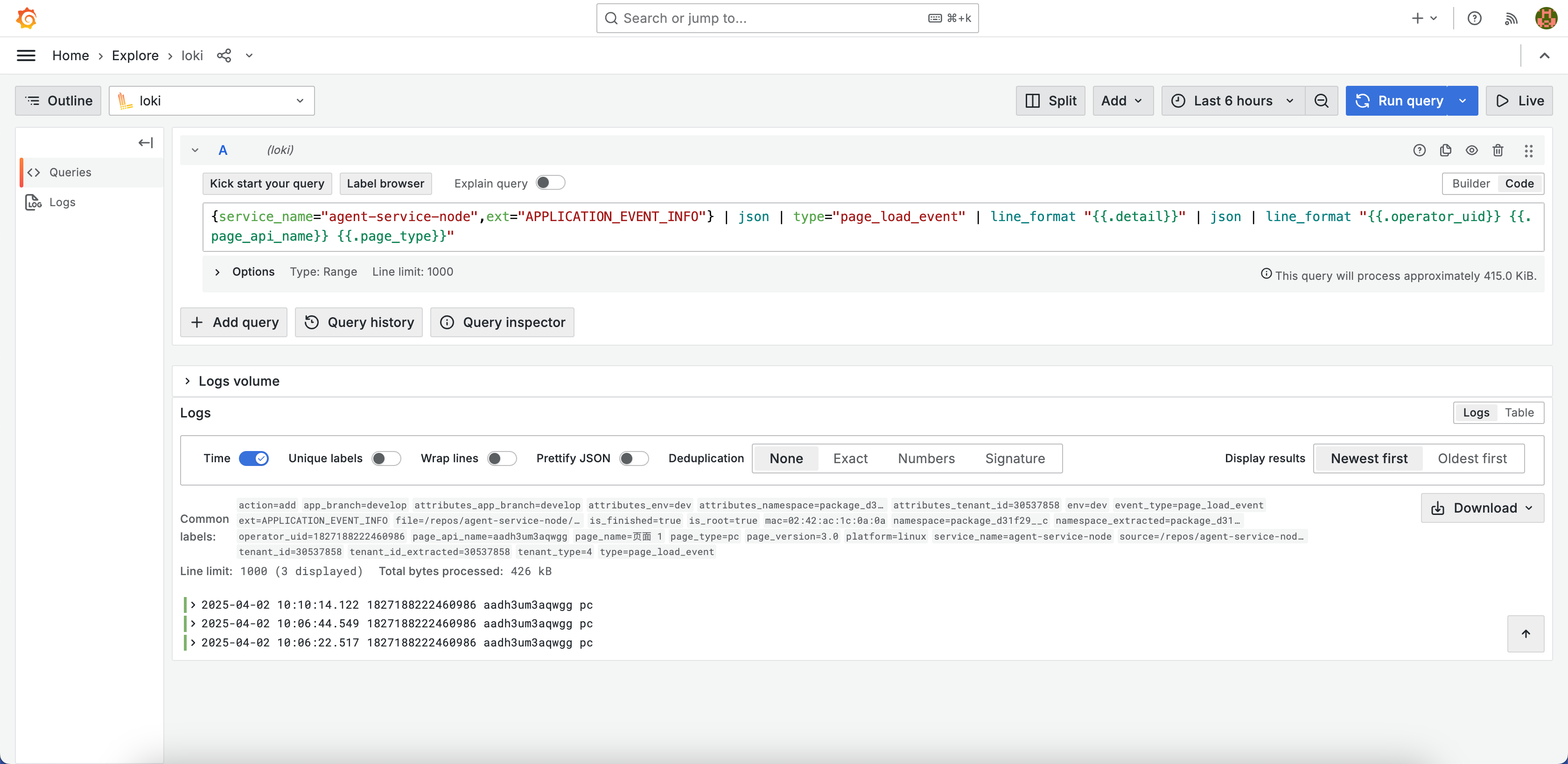1568x764 pixels.
Task: Click inside the LogQL query editor
Action: point(873,226)
